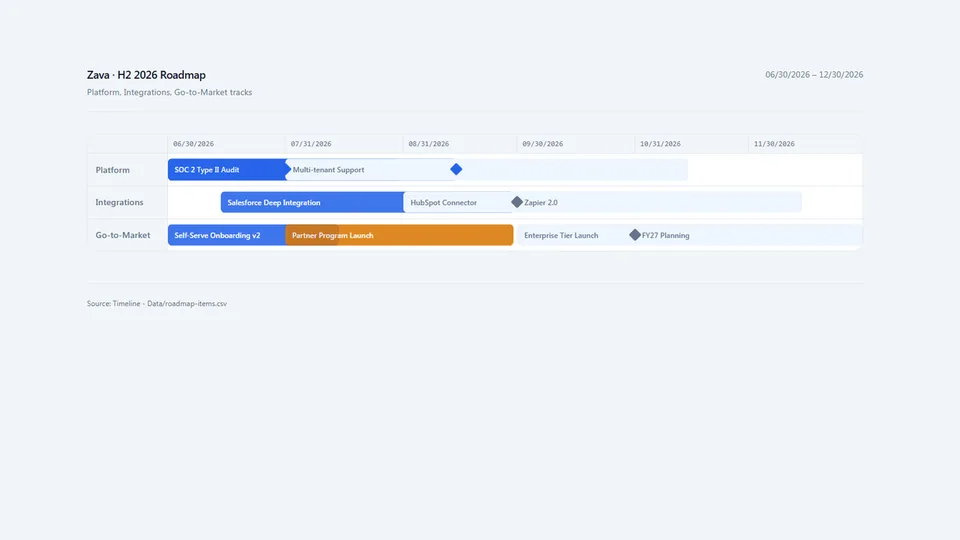This screenshot has height=540, width=960.
Task: Click the 10/31/2026 column header
Action: [660, 144]
